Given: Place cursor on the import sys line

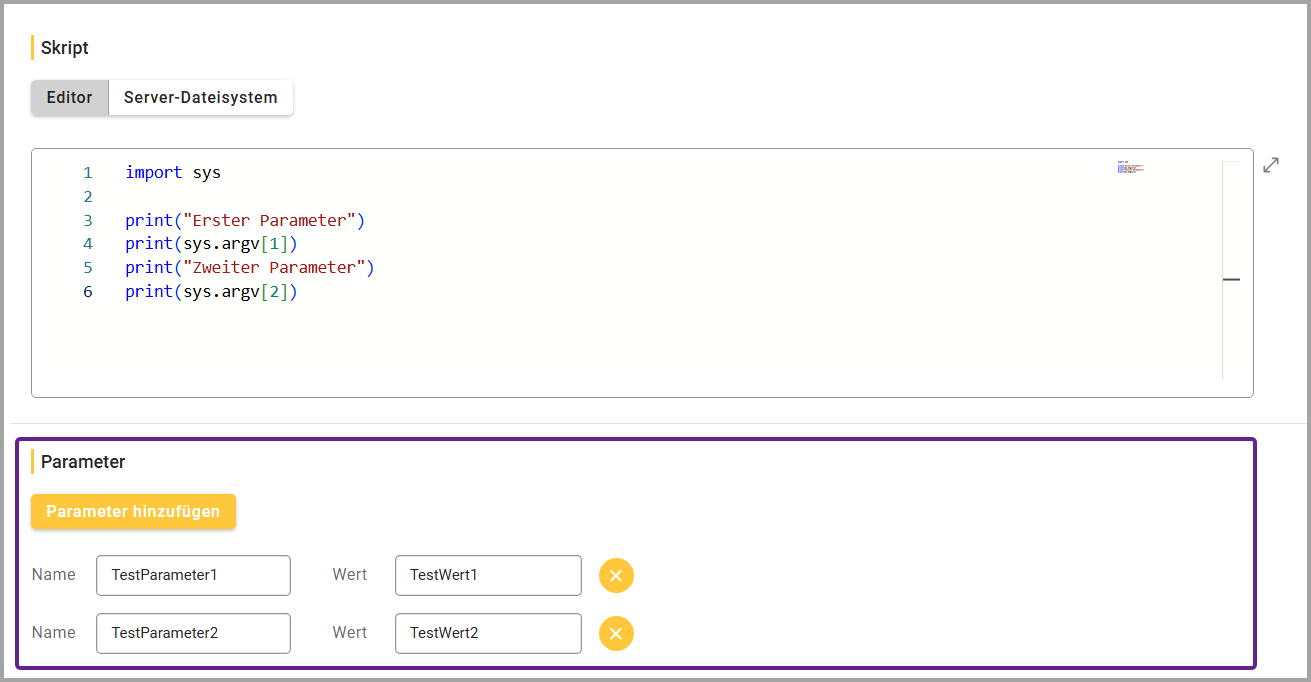Looking at the screenshot, I should coord(173,173).
